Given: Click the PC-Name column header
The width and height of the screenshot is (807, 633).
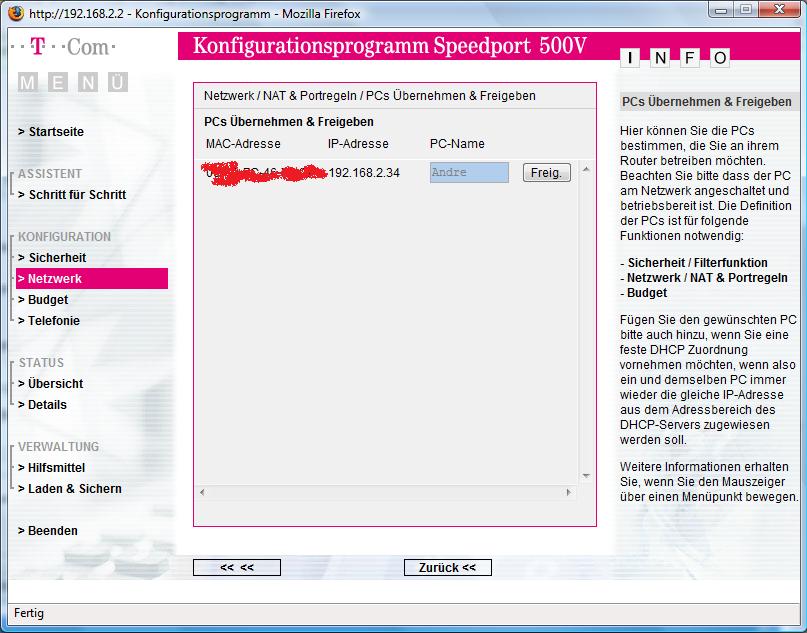Looking at the screenshot, I should [457, 144].
